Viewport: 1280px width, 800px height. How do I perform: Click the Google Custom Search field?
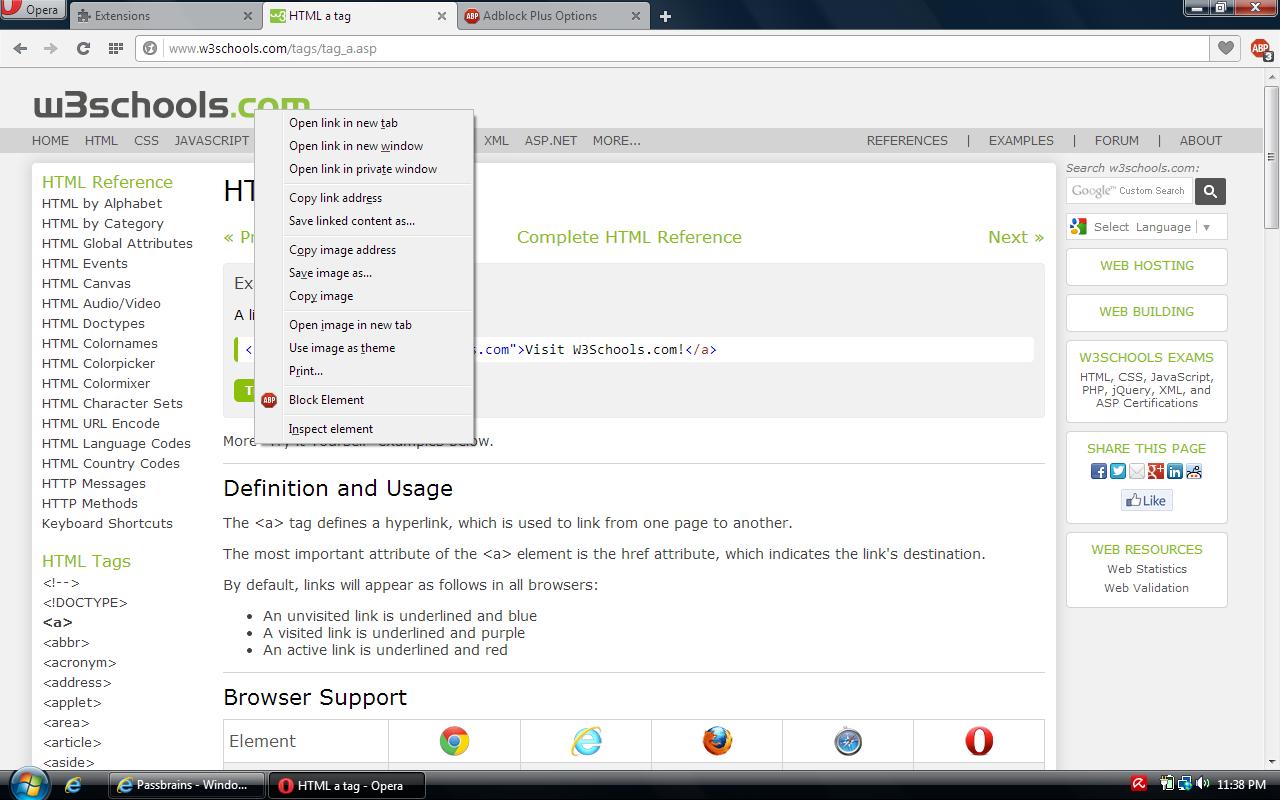point(1129,191)
